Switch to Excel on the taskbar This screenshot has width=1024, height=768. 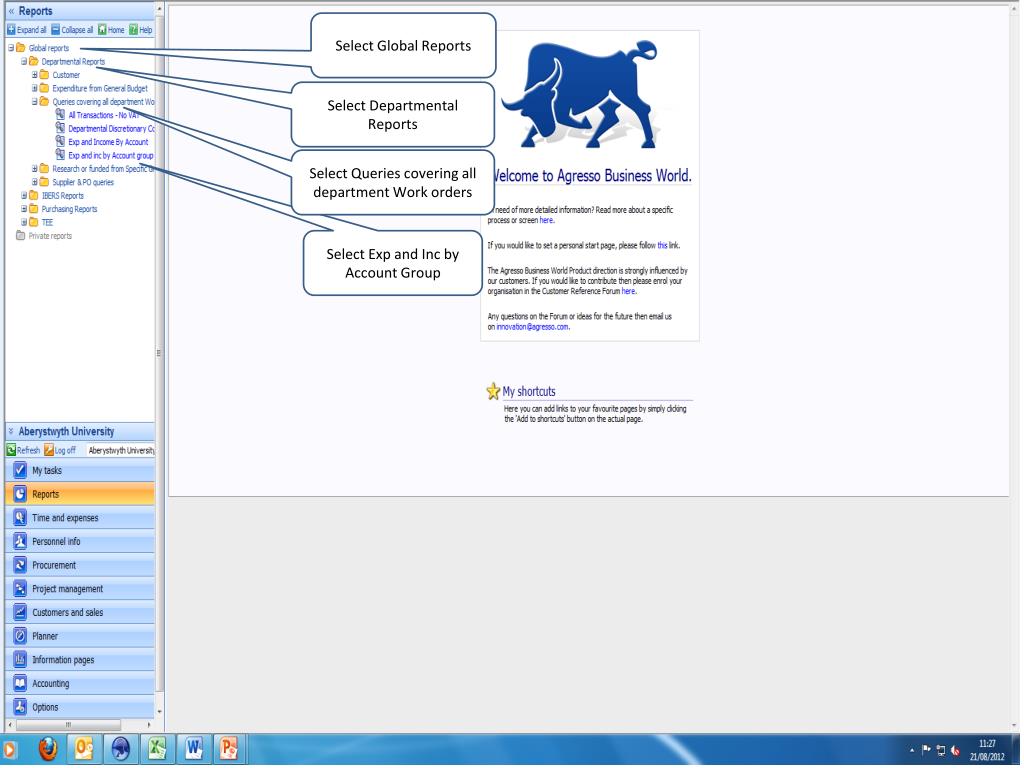click(157, 749)
